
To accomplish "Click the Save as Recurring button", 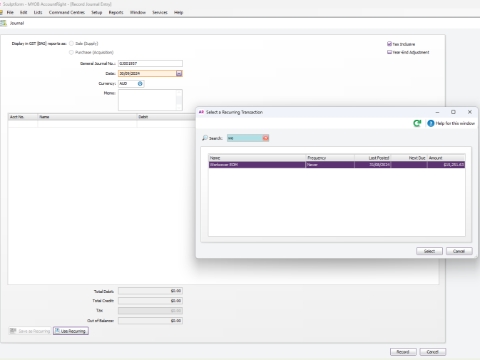I will (x=30, y=331).
